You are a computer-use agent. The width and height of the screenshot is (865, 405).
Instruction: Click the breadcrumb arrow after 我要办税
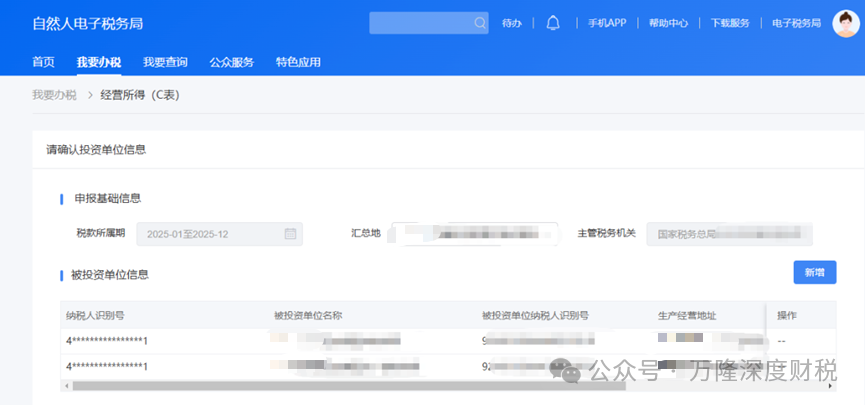88,95
